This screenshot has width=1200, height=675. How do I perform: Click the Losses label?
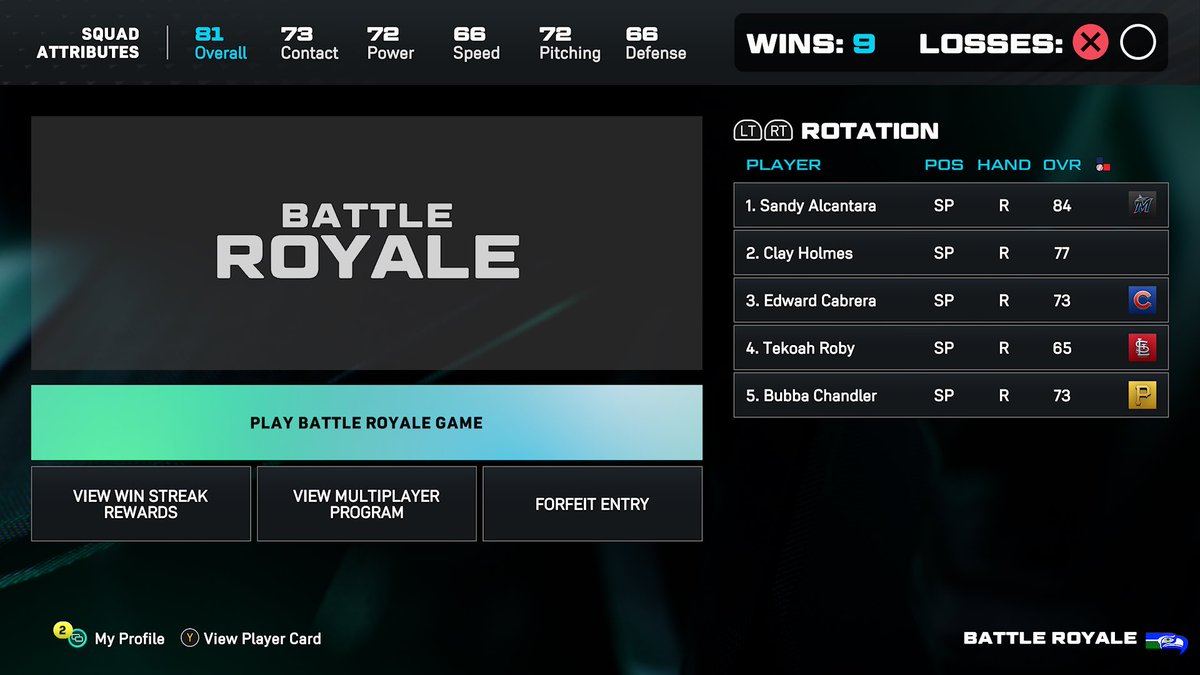click(991, 43)
